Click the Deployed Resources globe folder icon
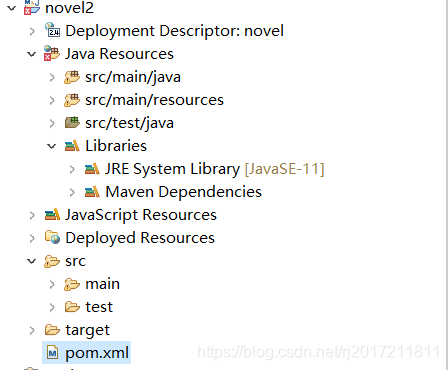448x370 pixels. (52, 237)
